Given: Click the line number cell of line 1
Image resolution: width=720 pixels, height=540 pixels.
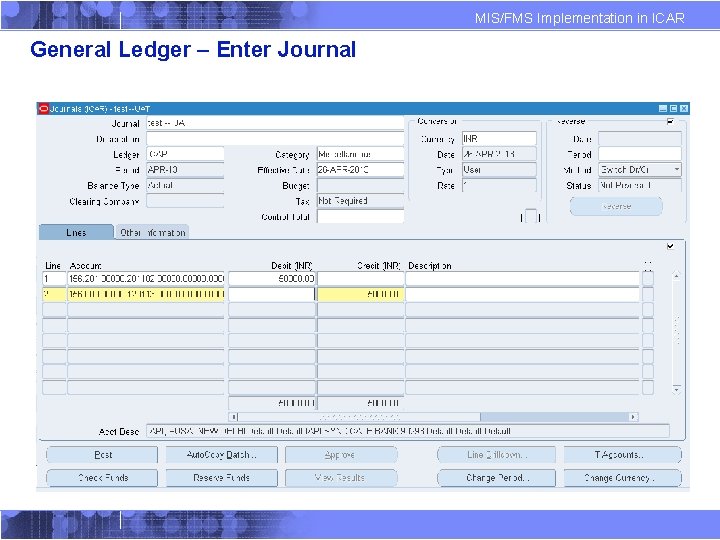Looking at the screenshot, I should 54,279.
